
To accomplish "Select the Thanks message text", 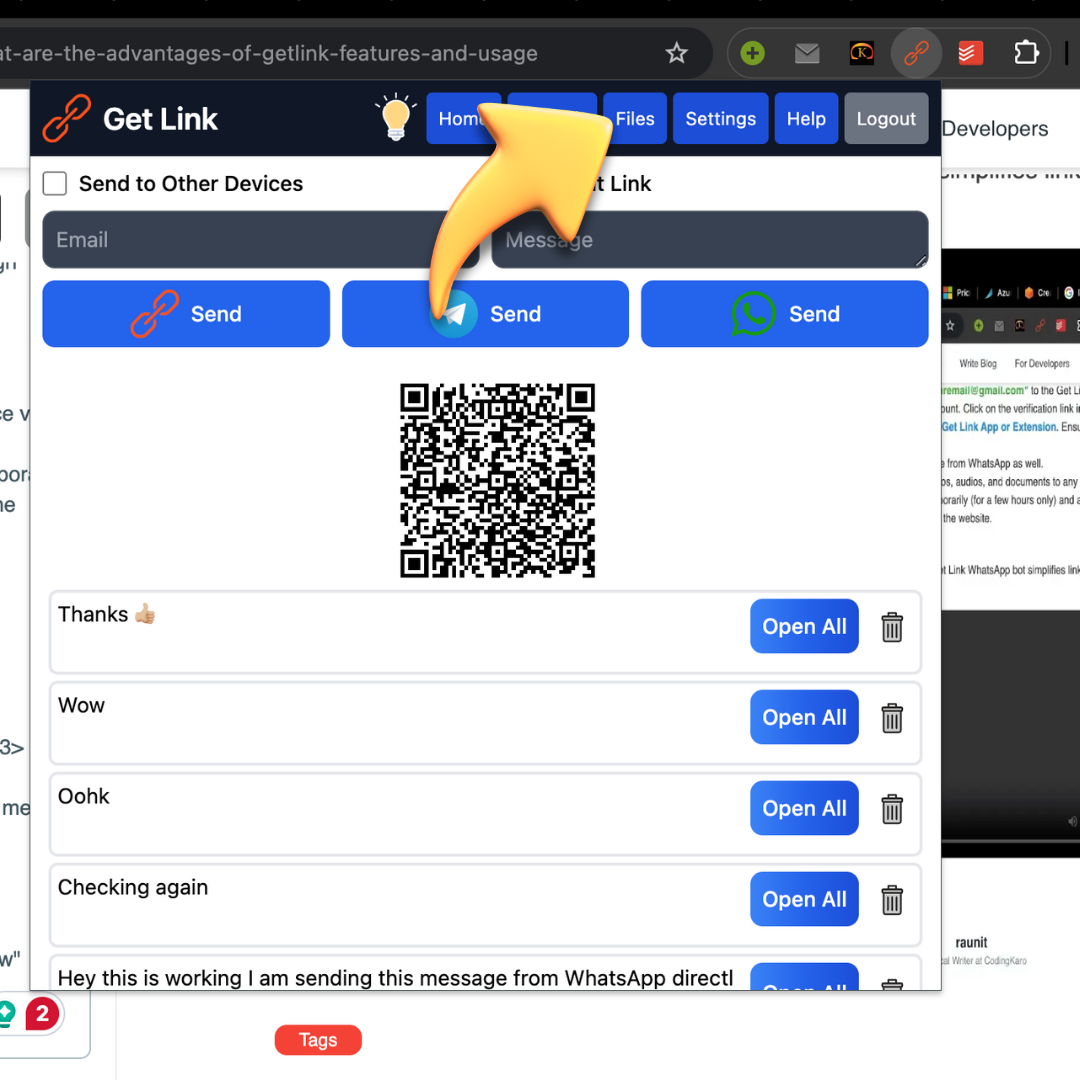I will click(107, 614).
